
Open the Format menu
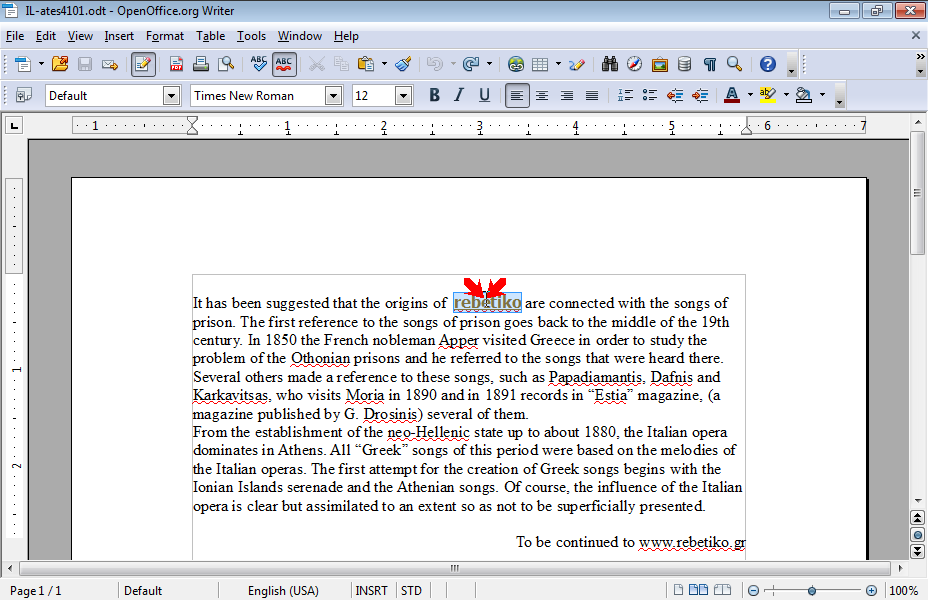pos(165,36)
